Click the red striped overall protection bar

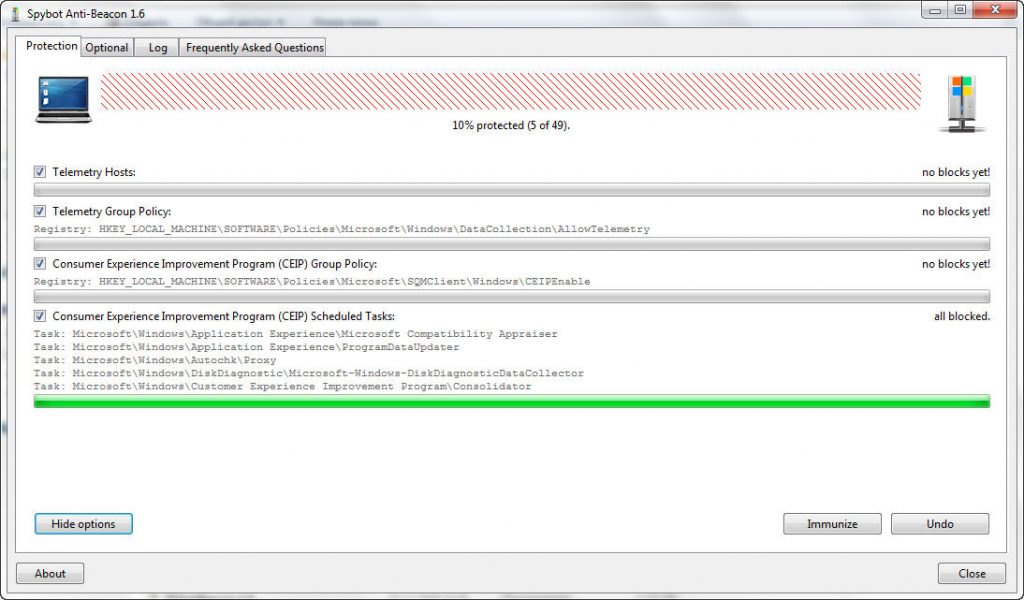(x=511, y=91)
